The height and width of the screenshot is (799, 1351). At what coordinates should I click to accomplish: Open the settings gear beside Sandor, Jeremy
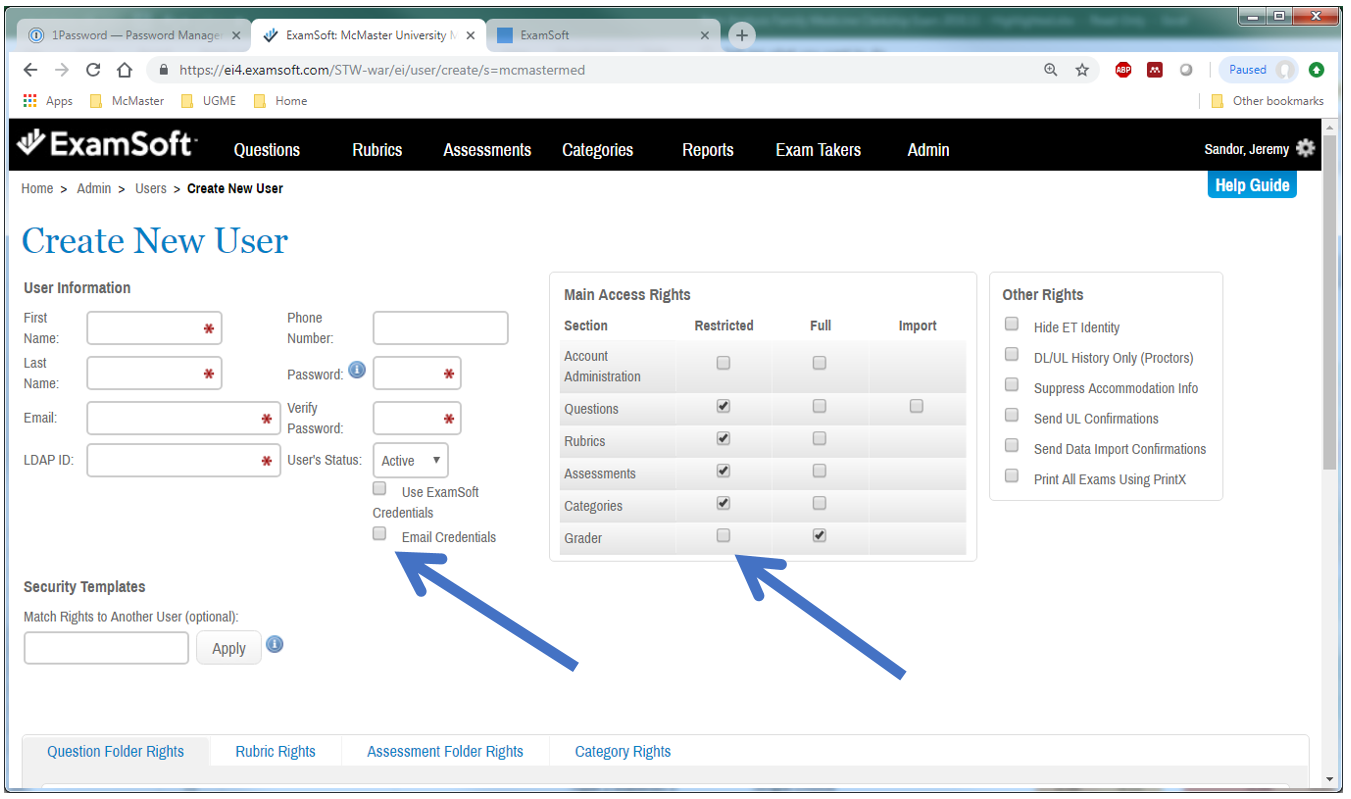point(1305,148)
